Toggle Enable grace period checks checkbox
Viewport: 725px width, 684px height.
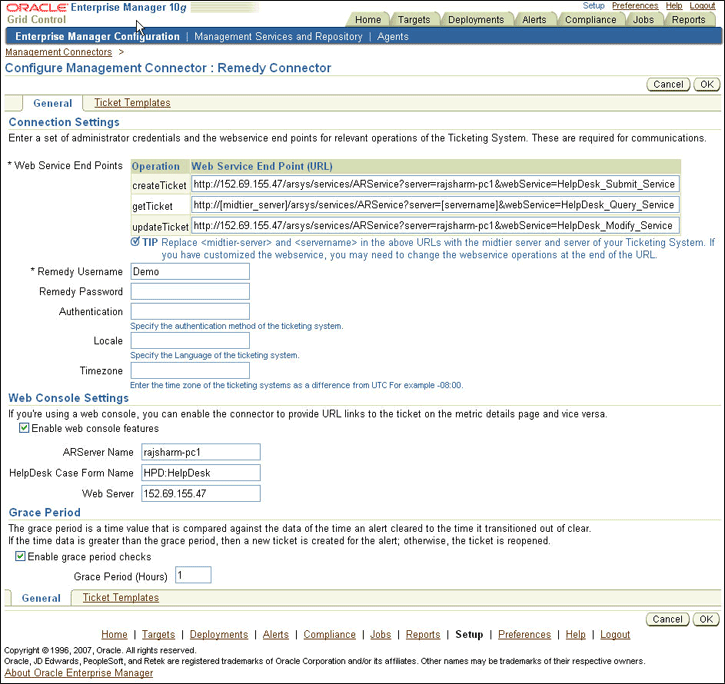21,556
